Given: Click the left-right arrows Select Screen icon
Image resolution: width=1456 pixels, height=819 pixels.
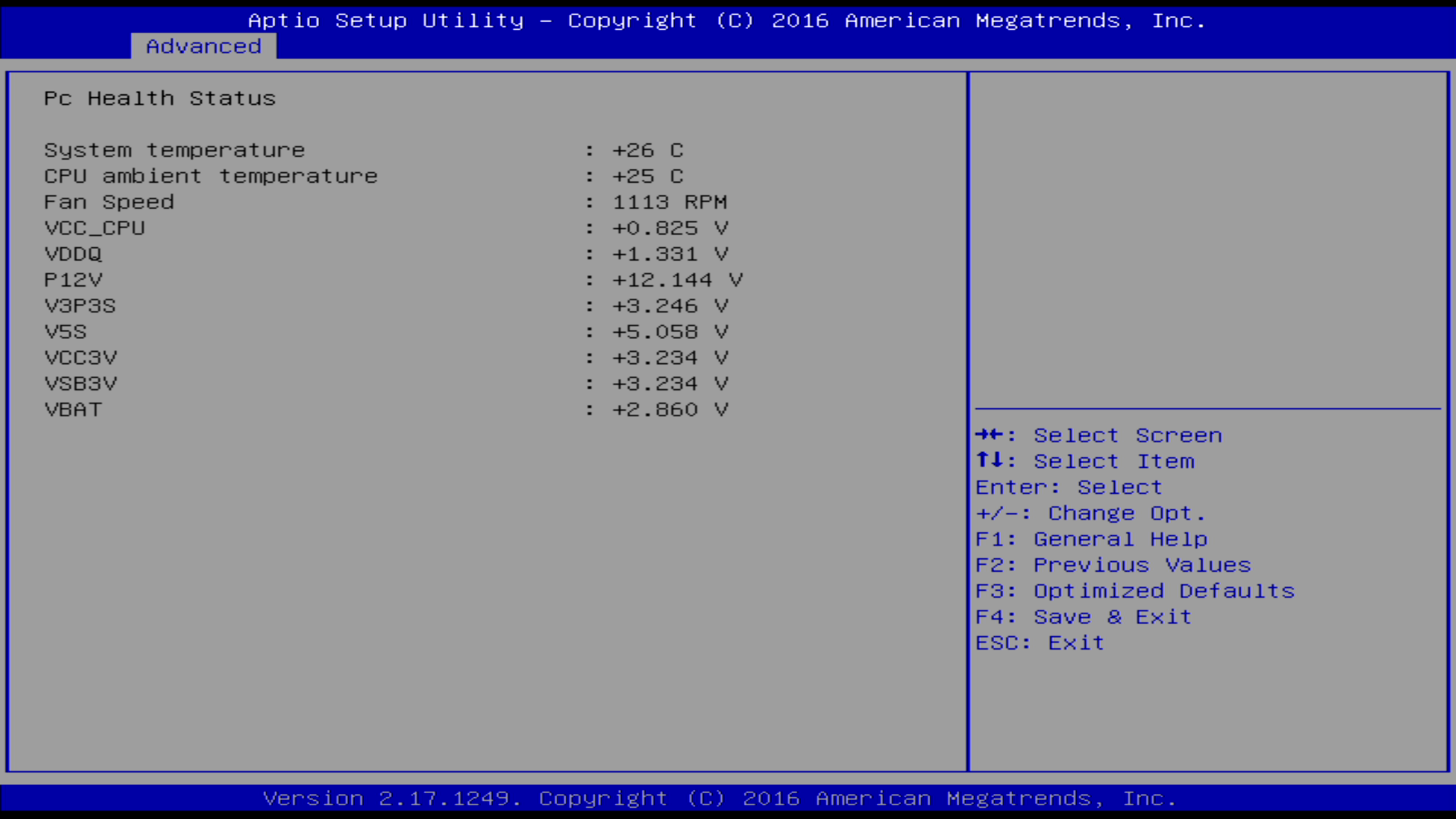Looking at the screenshot, I should (x=989, y=435).
